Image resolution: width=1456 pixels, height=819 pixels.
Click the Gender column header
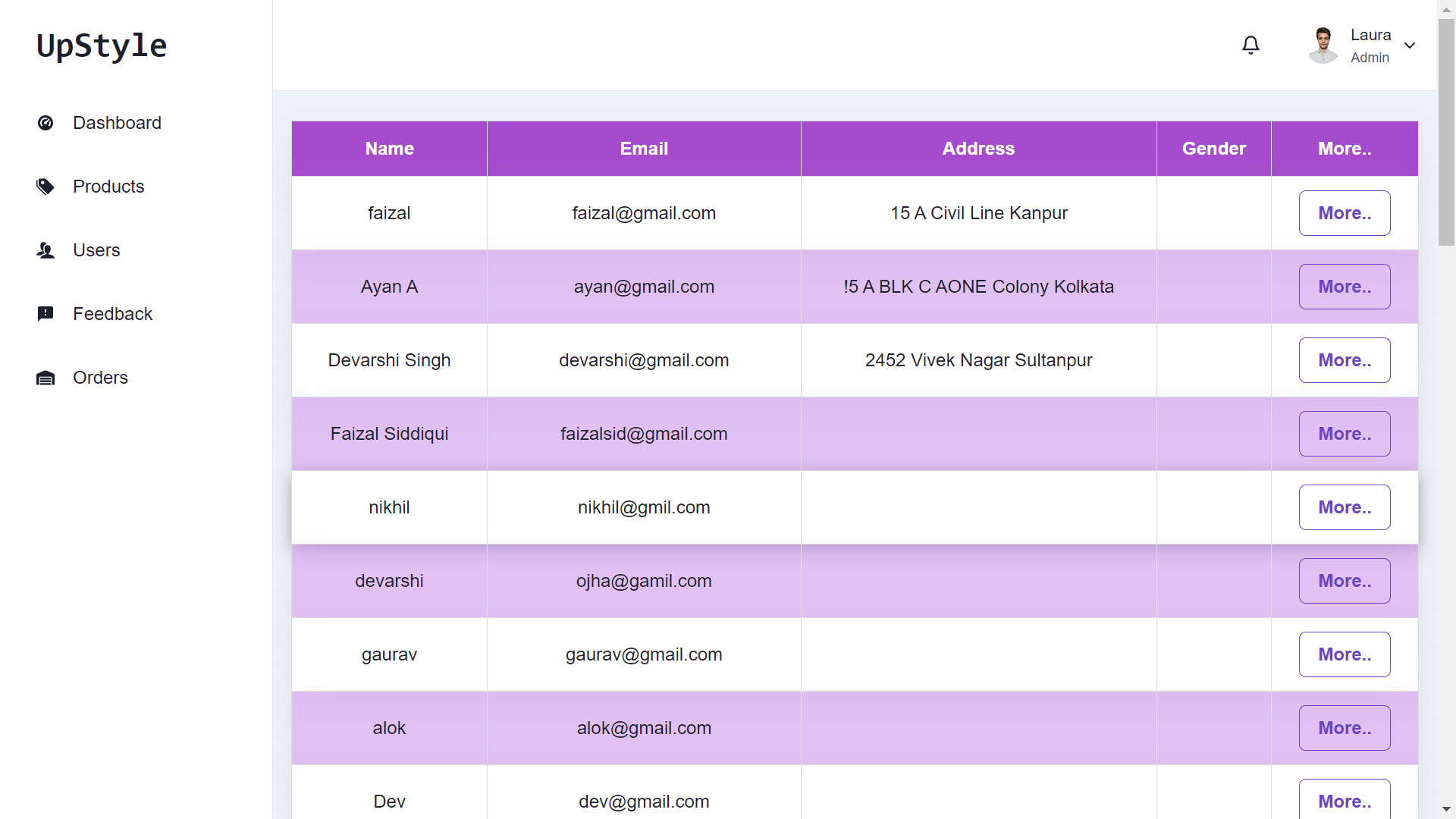[1213, 148]
